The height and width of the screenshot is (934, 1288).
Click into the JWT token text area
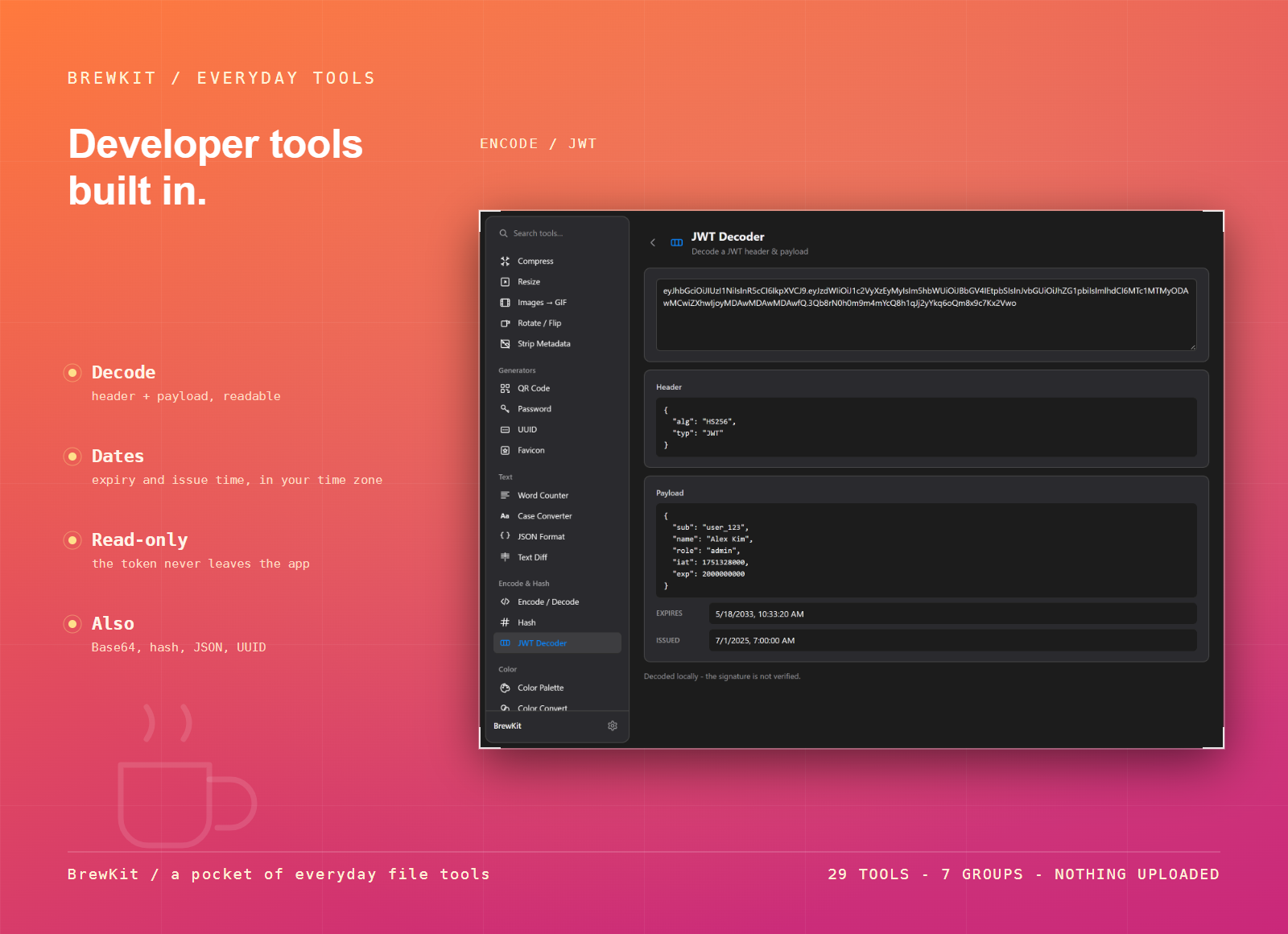click(926, 315)
